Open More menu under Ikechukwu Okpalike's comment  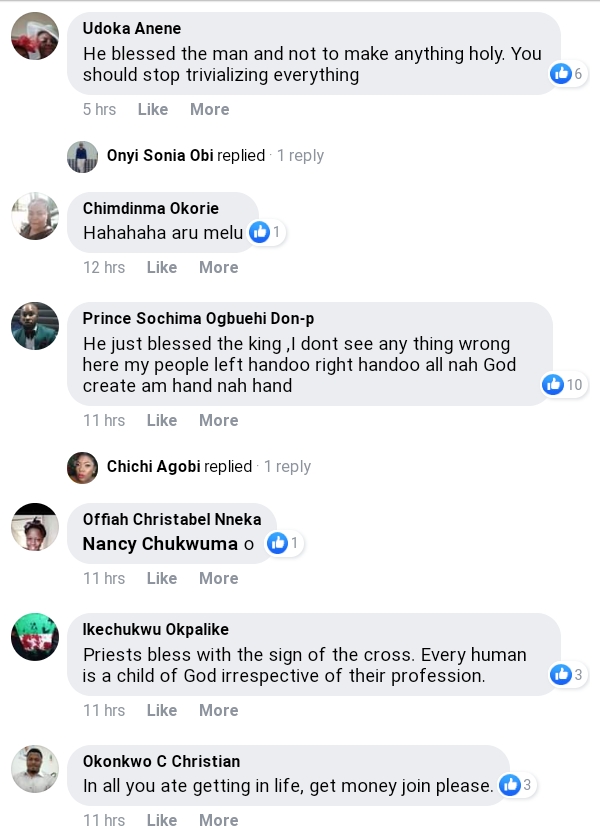tap(218, 710)
